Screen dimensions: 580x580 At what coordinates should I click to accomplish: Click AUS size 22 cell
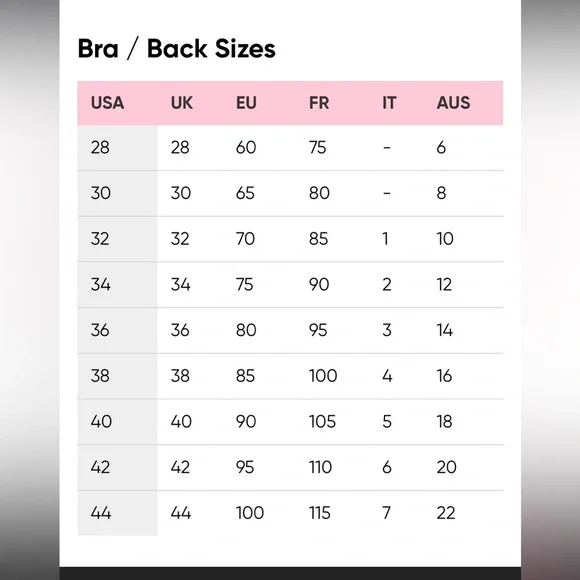446,513
